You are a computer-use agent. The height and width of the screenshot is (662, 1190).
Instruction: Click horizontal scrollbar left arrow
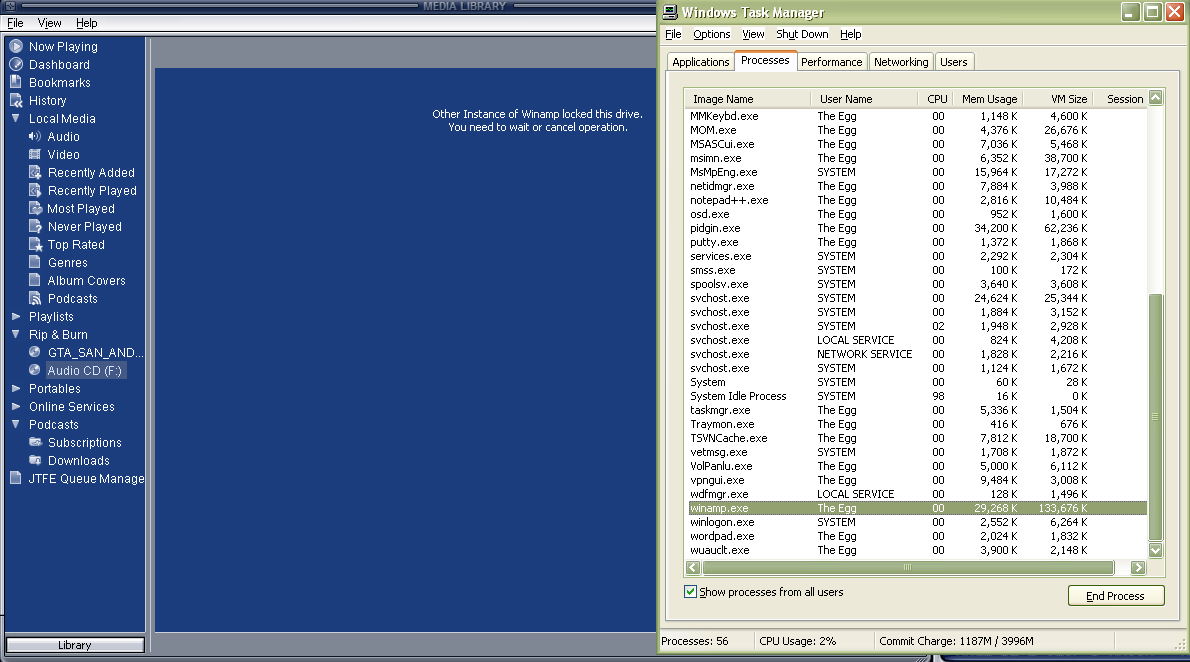(693, 568)
